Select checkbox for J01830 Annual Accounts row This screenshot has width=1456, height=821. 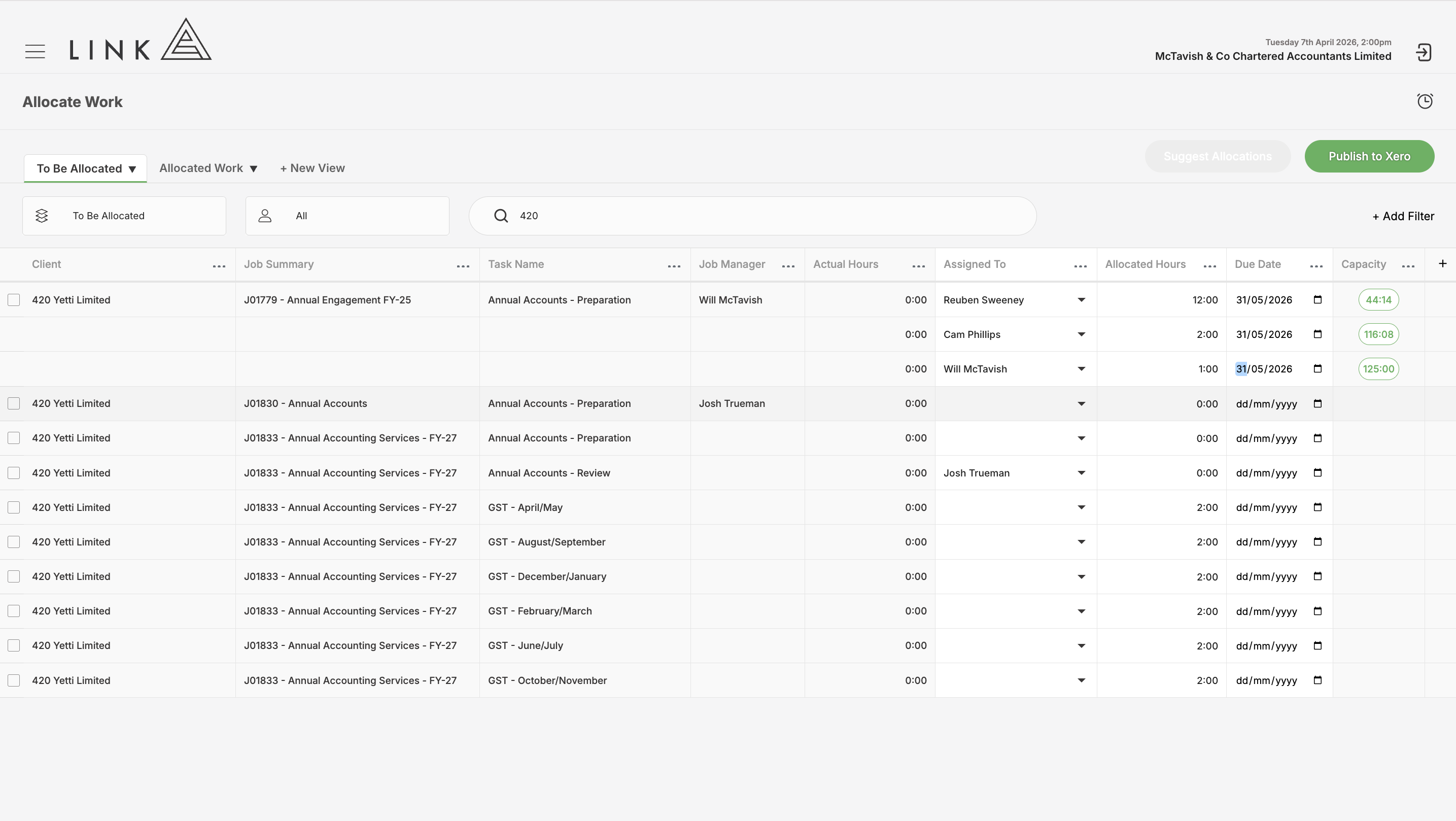(14, 403)
